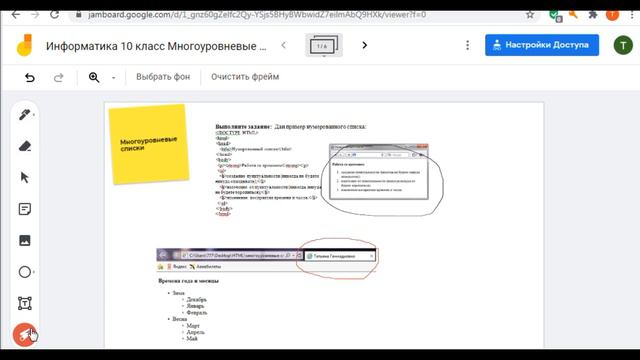
Task: Open the Google account avatar T
Action: 623,45
